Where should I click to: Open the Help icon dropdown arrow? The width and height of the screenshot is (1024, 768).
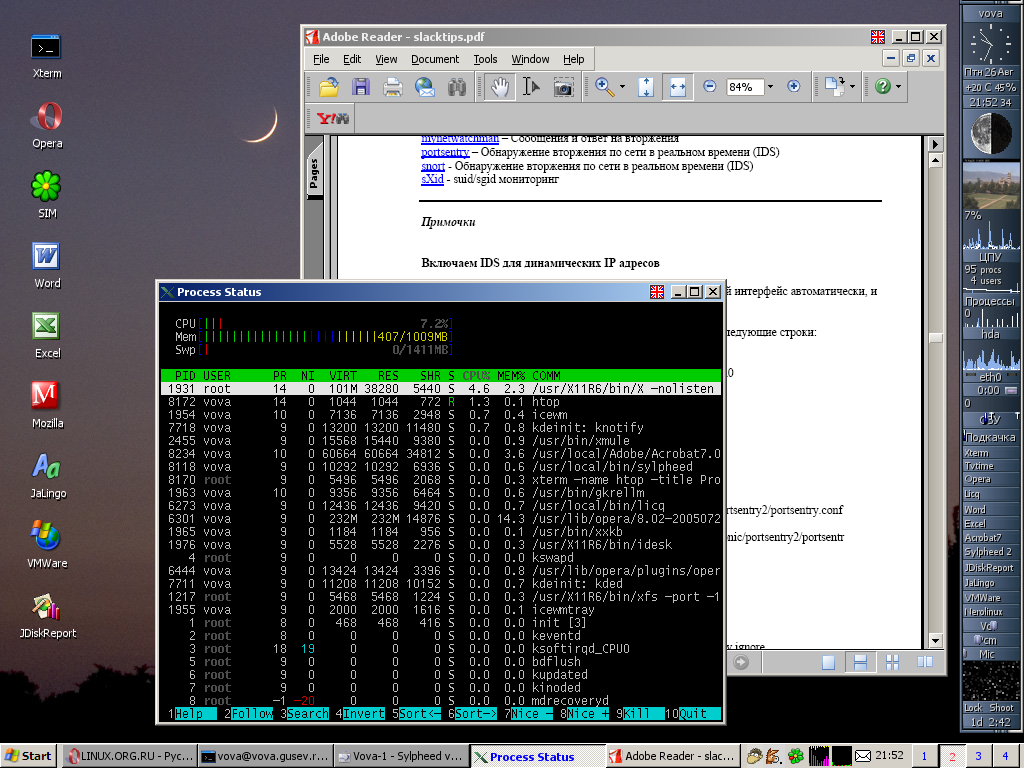coord(899,86)
